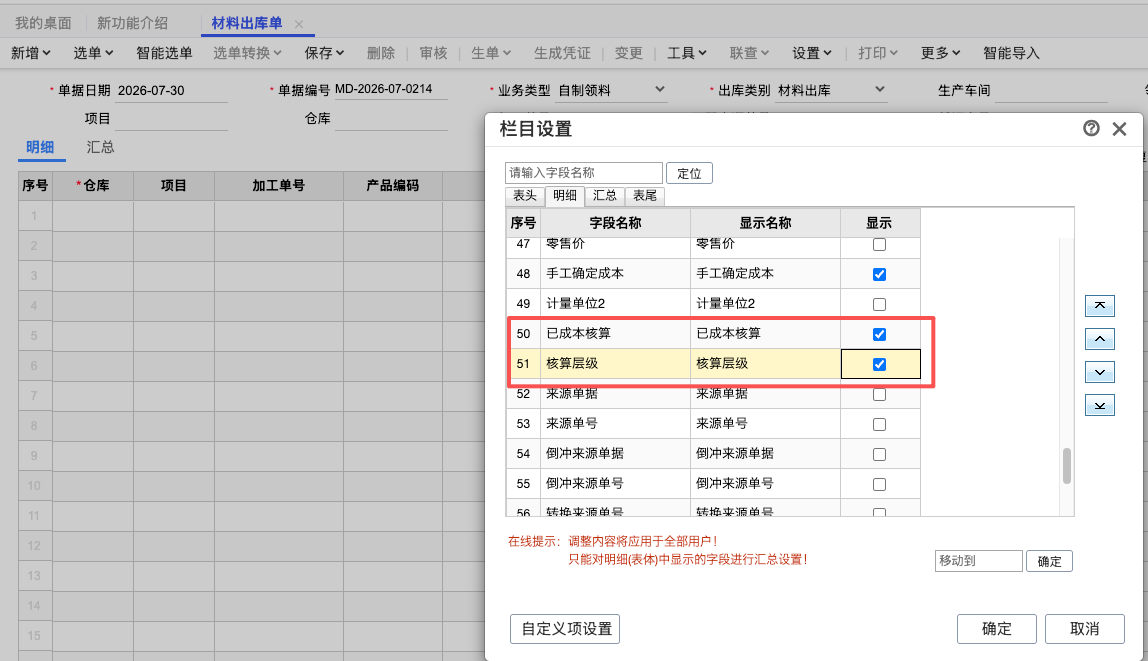This screenshot has width=1148, height=661.
Task: Select the 表头 tab in dialog
Action: 525,195
